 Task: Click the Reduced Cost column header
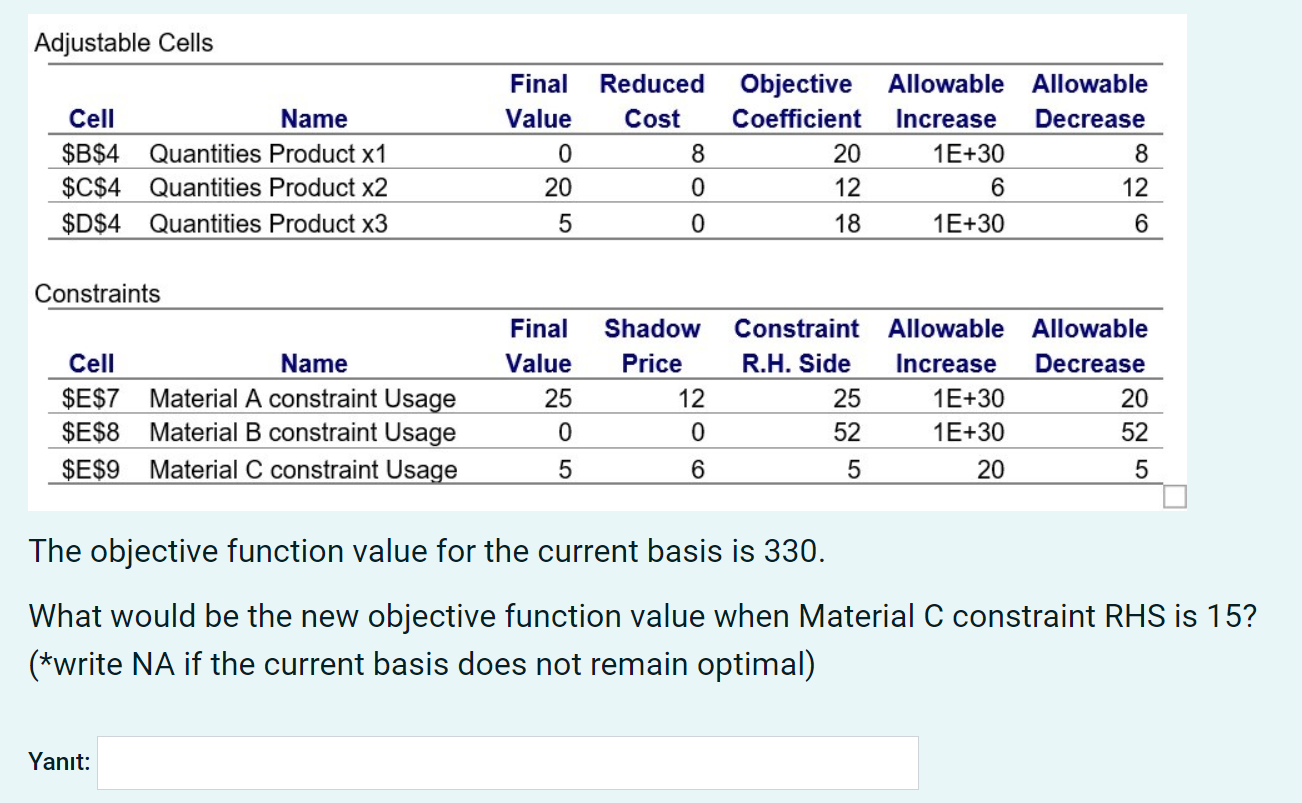(x=651, y=100)
